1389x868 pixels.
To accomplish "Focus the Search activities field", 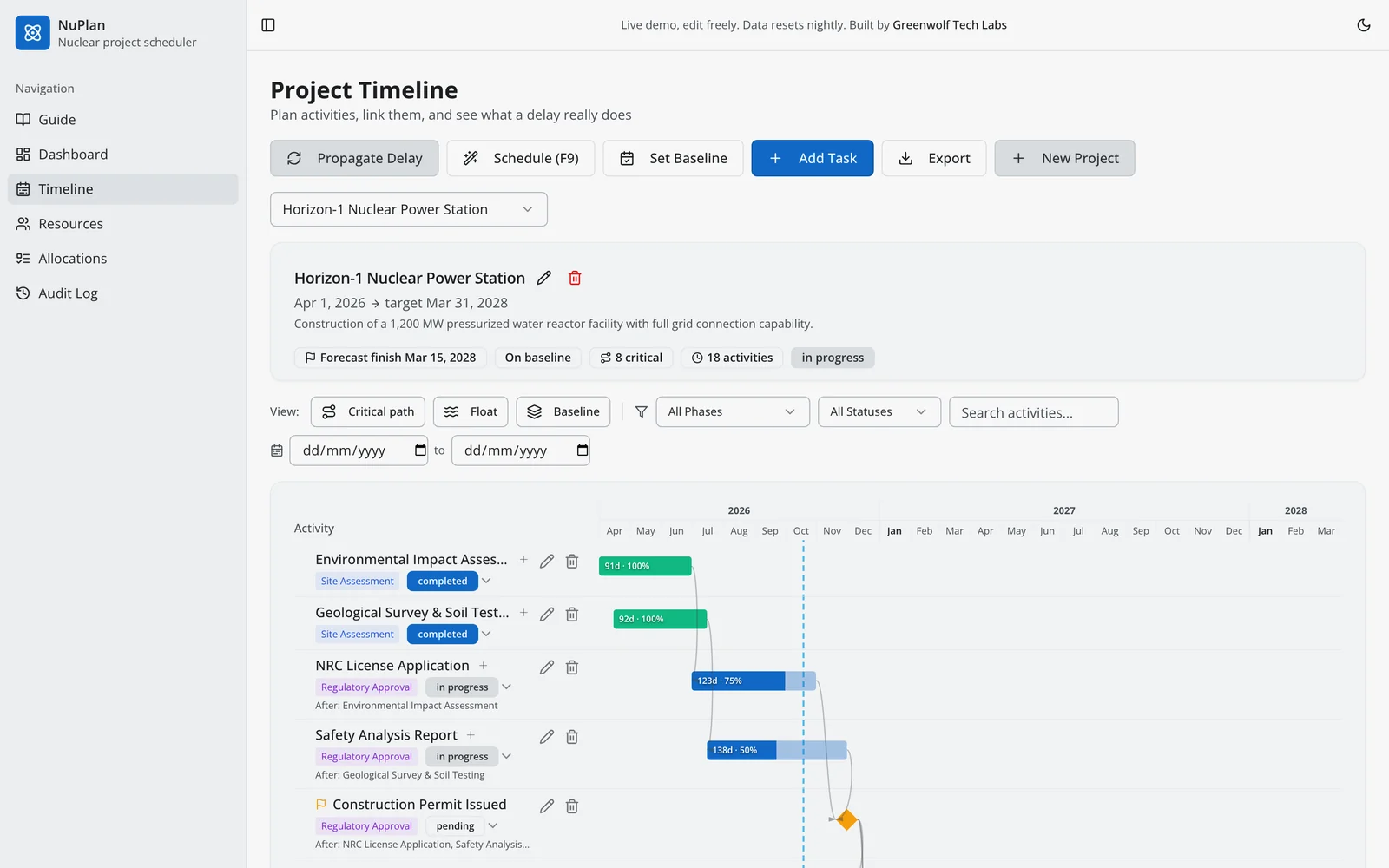I will (1034, 412).
